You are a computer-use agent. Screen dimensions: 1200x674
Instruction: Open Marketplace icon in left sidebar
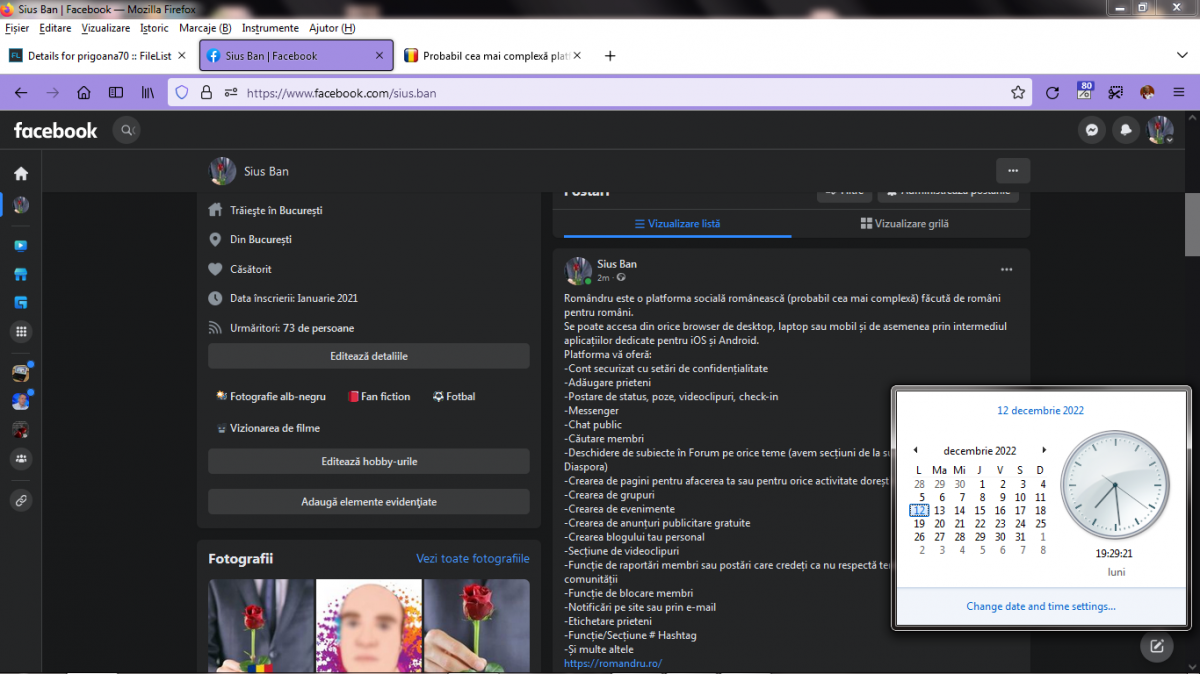coord(21,274)
